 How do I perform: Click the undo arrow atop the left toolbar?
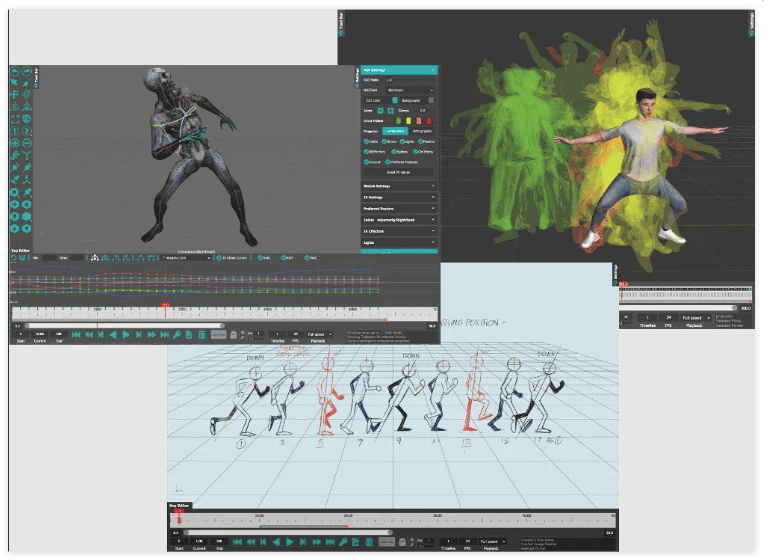[x=15, y=71]
